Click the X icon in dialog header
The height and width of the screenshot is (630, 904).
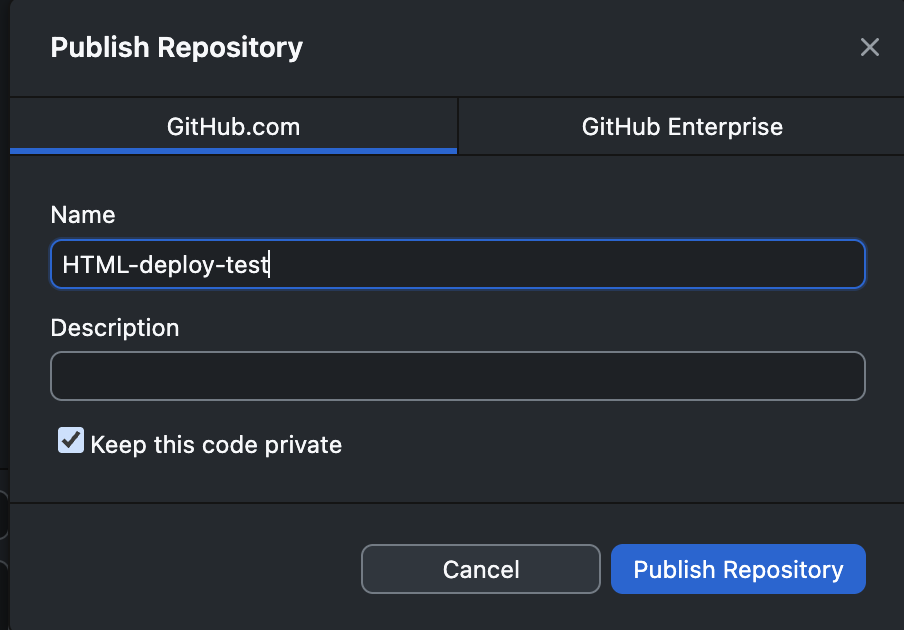[869, 47]
